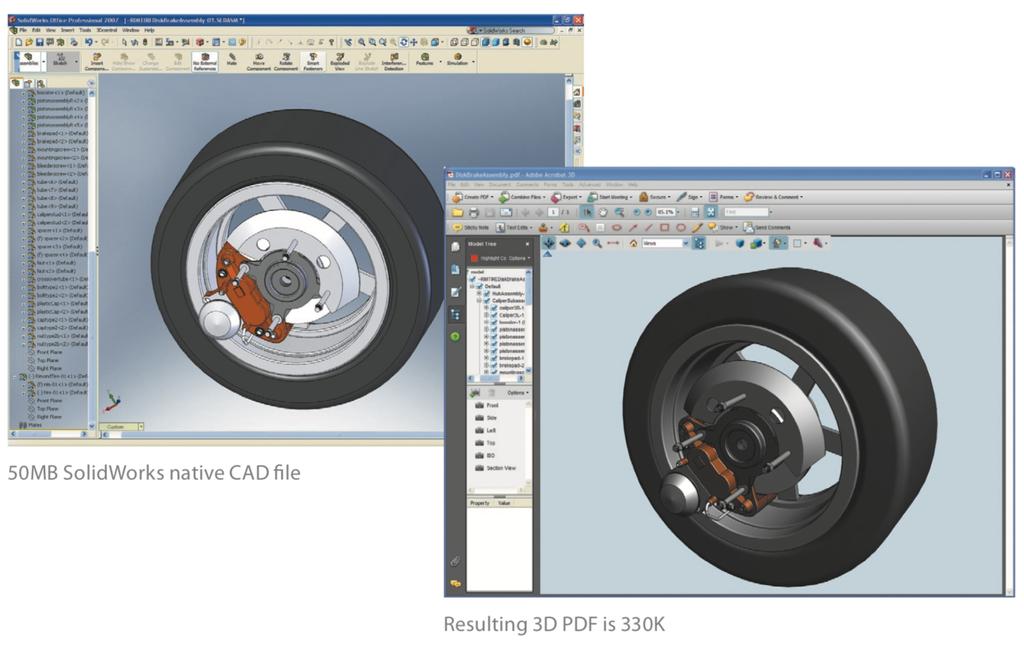
Task: Open Review & Comment dropdown in Acrobat
Action: coord(774,197)
